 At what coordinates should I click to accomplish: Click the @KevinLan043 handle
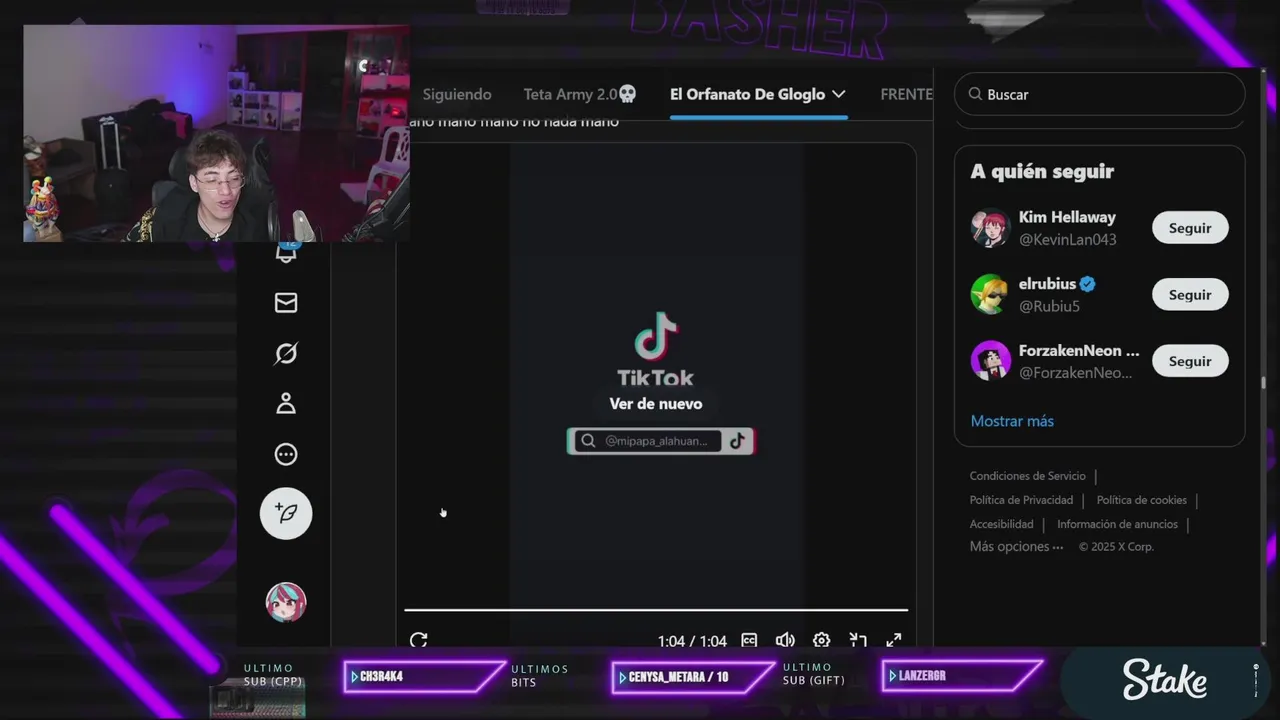click(x=1067, y=239)
